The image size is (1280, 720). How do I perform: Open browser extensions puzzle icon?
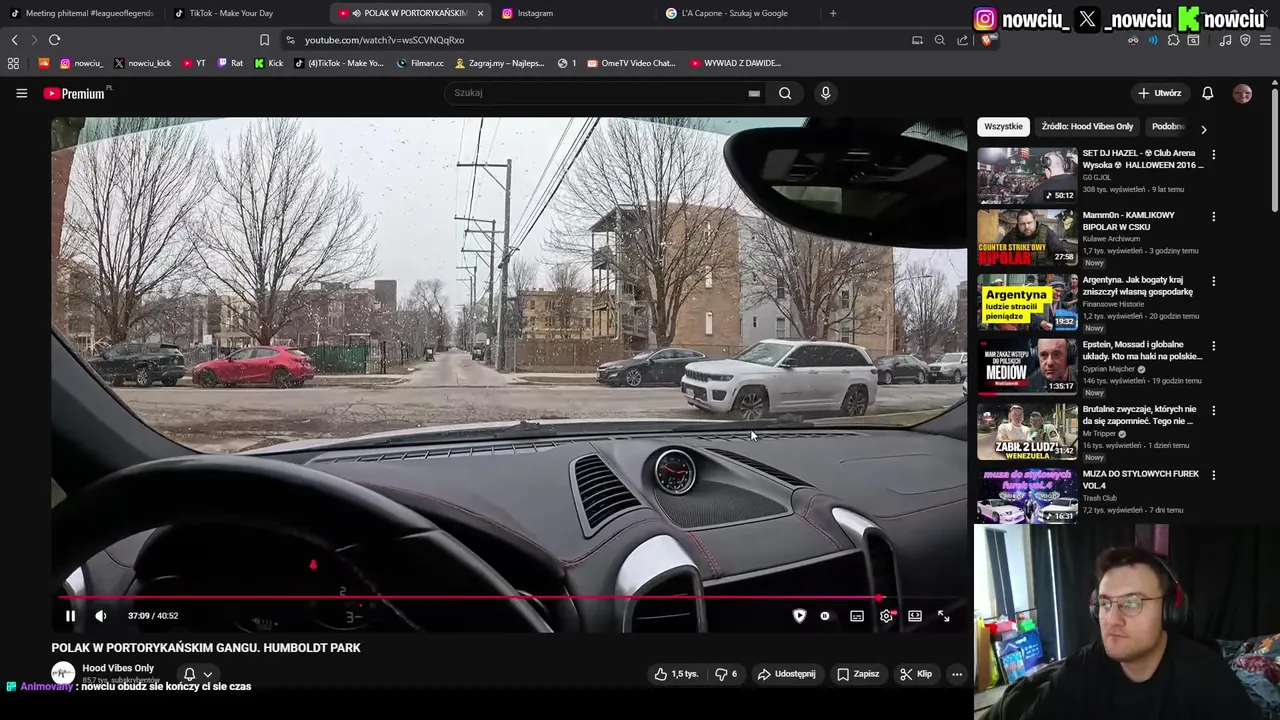[1173, 40]
